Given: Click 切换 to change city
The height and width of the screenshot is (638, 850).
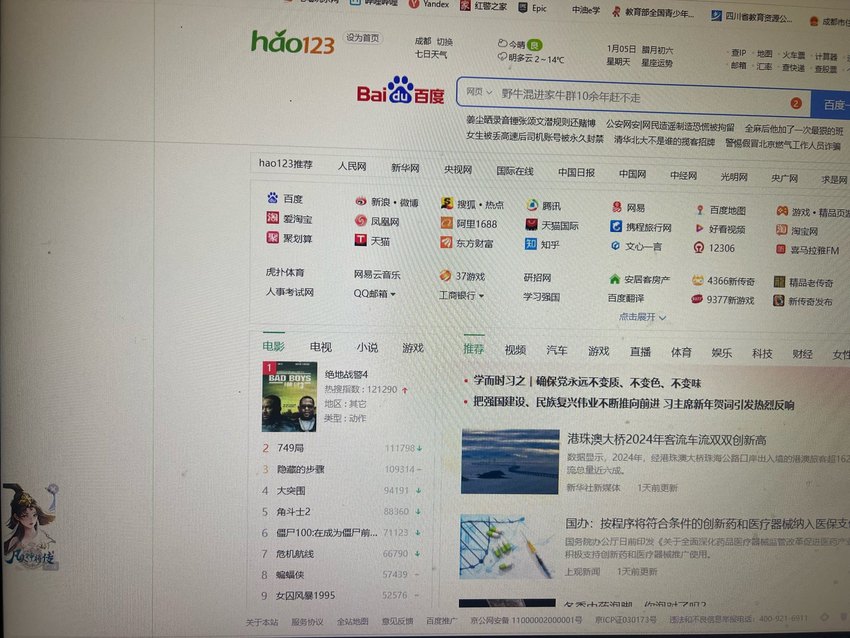Looking at the screenshot, I should pos(445,42).
